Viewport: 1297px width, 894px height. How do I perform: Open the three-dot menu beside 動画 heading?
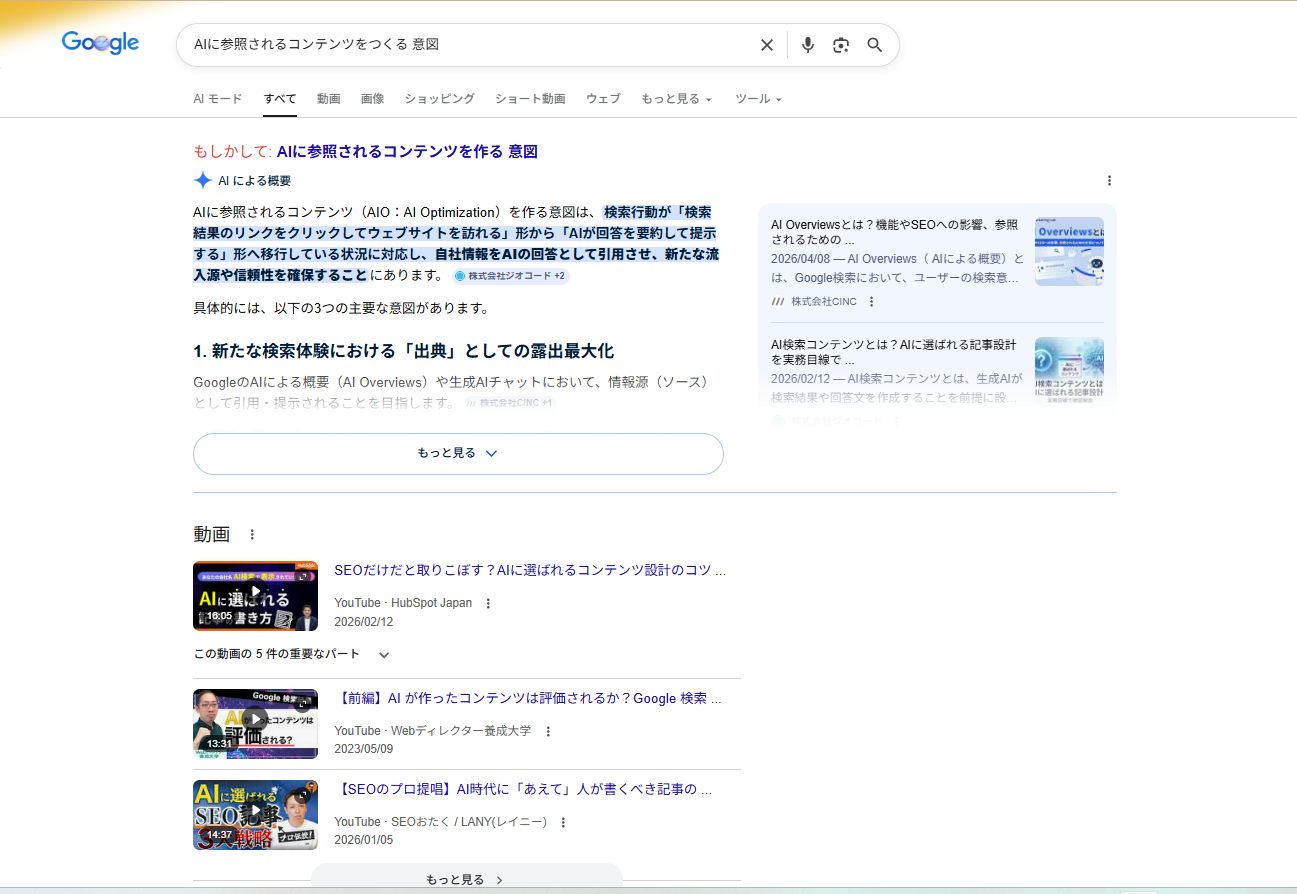tap(252, 534)
